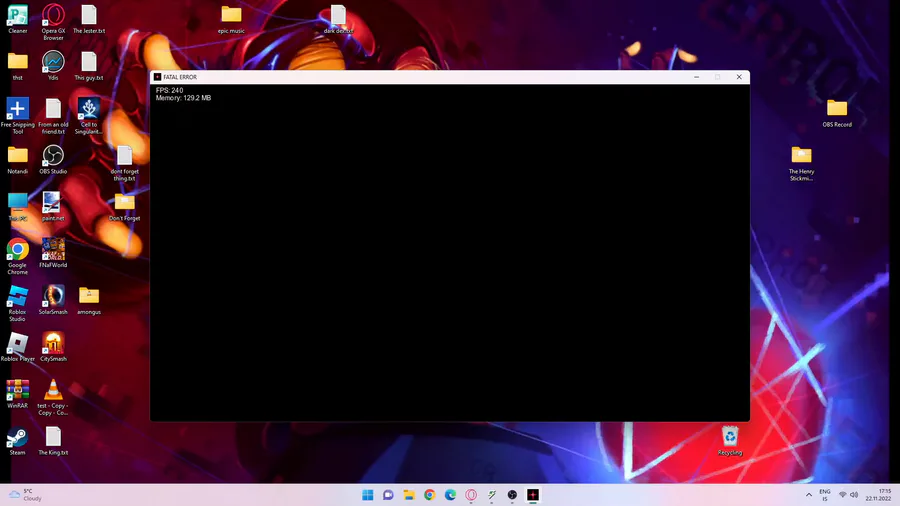Screen dimensions: 900x506
Task: Select the Steam desktop shortcut
Action: (18, 441)
